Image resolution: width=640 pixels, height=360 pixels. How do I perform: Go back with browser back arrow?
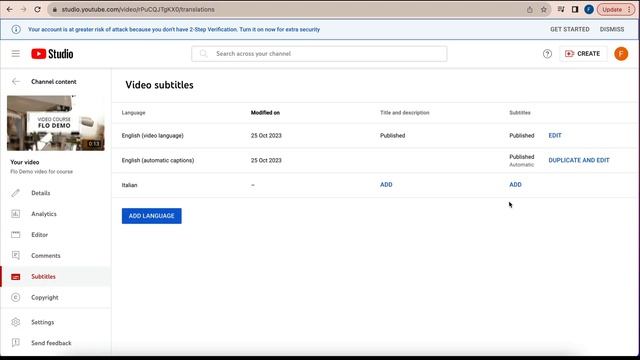click(x=9, y=9)
